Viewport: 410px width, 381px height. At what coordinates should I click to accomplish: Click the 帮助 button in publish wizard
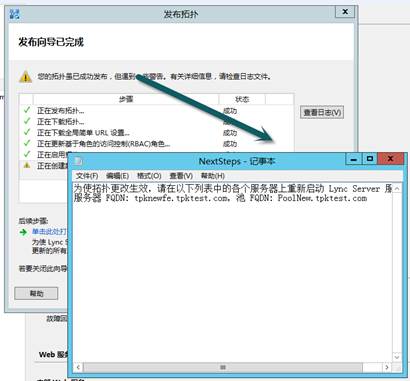[x=36, y=293]
